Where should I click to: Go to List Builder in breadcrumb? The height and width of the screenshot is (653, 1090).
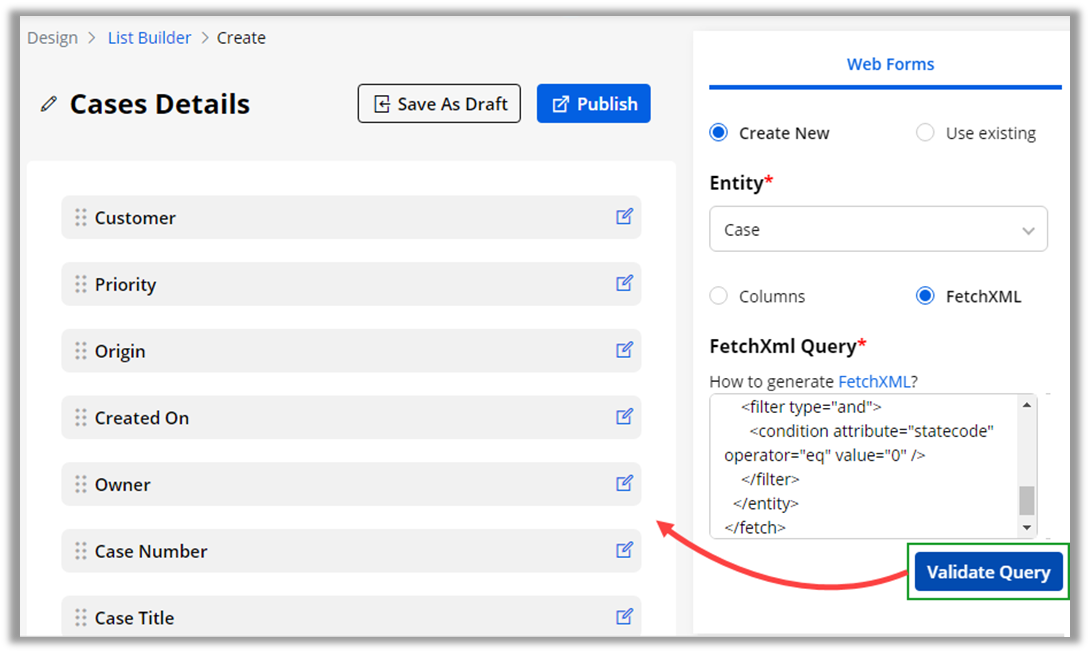tap(149, 38)
